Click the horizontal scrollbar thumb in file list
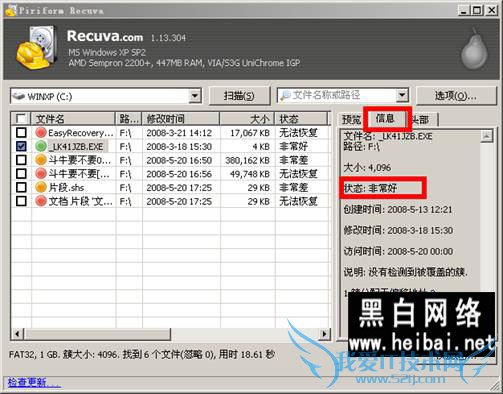The image size is (503, 394). [x=98, y=334]
